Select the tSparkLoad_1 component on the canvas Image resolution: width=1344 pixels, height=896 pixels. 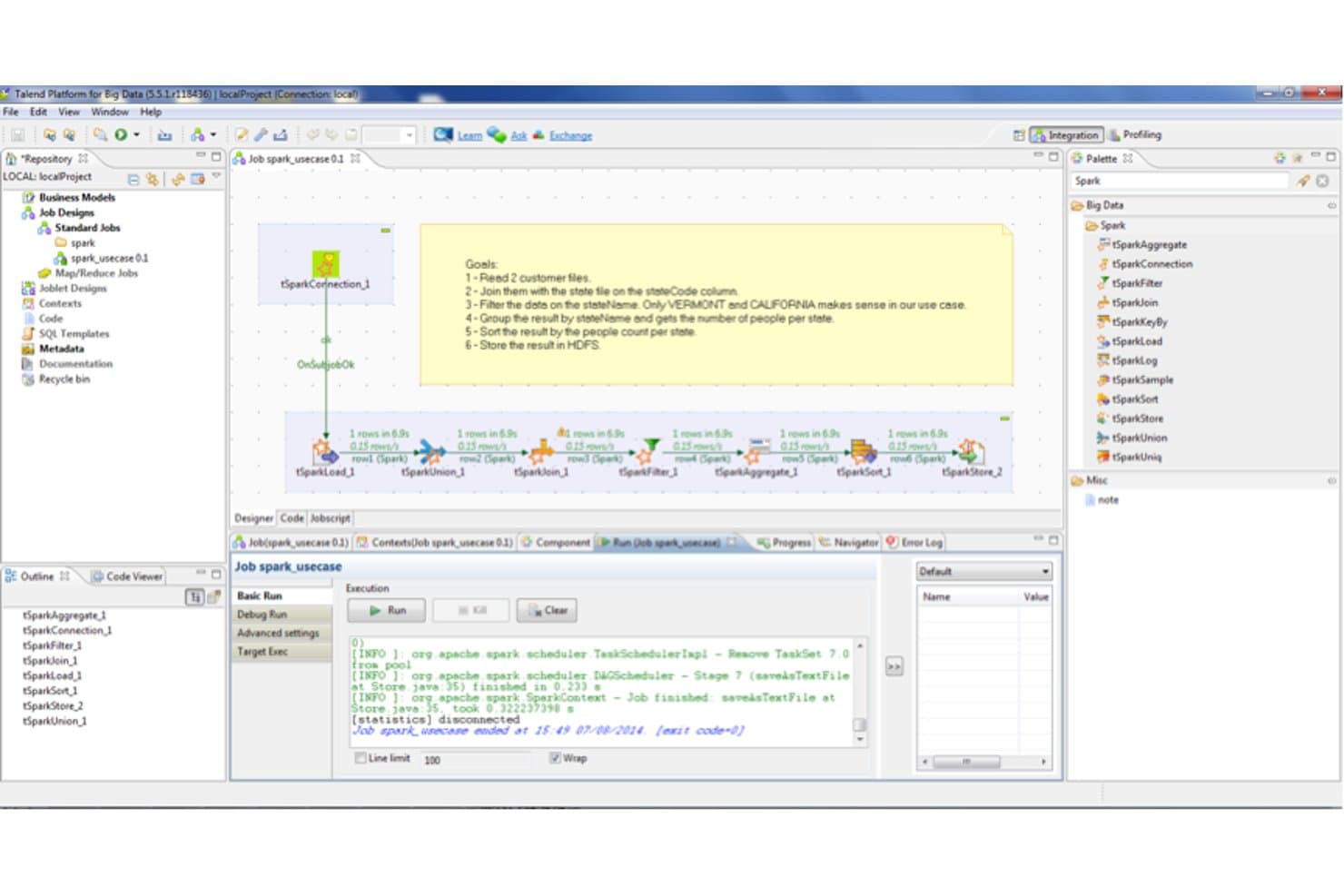click(325, 450)
